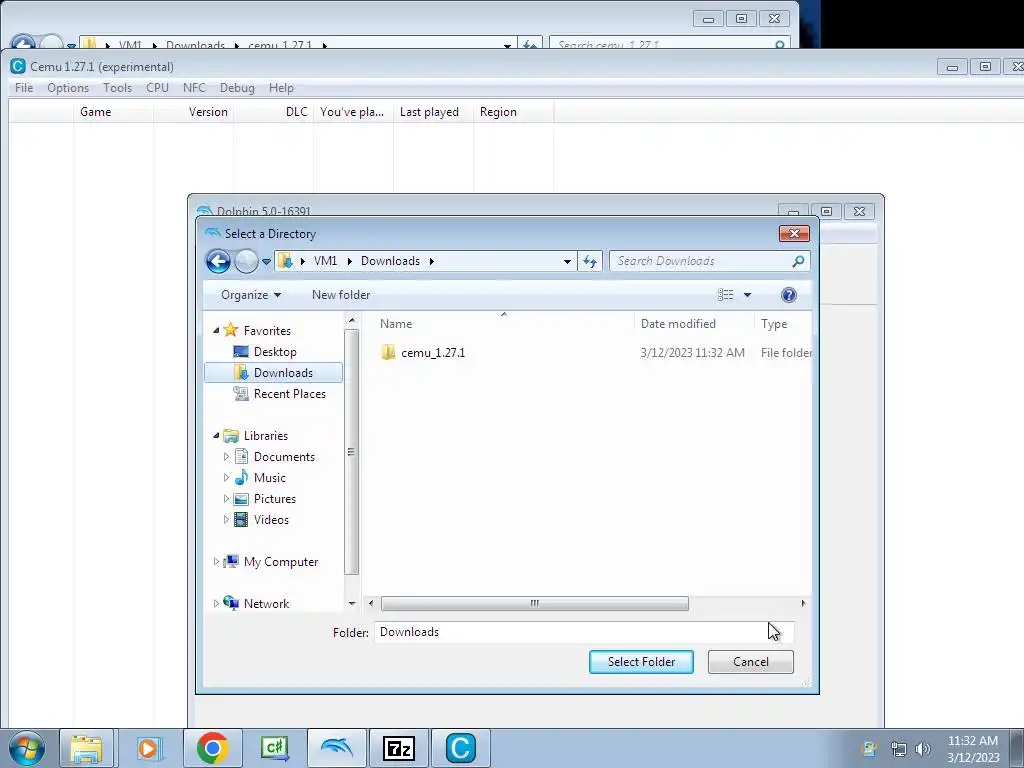
Task: Expand the Videos library
Action: 227,520
